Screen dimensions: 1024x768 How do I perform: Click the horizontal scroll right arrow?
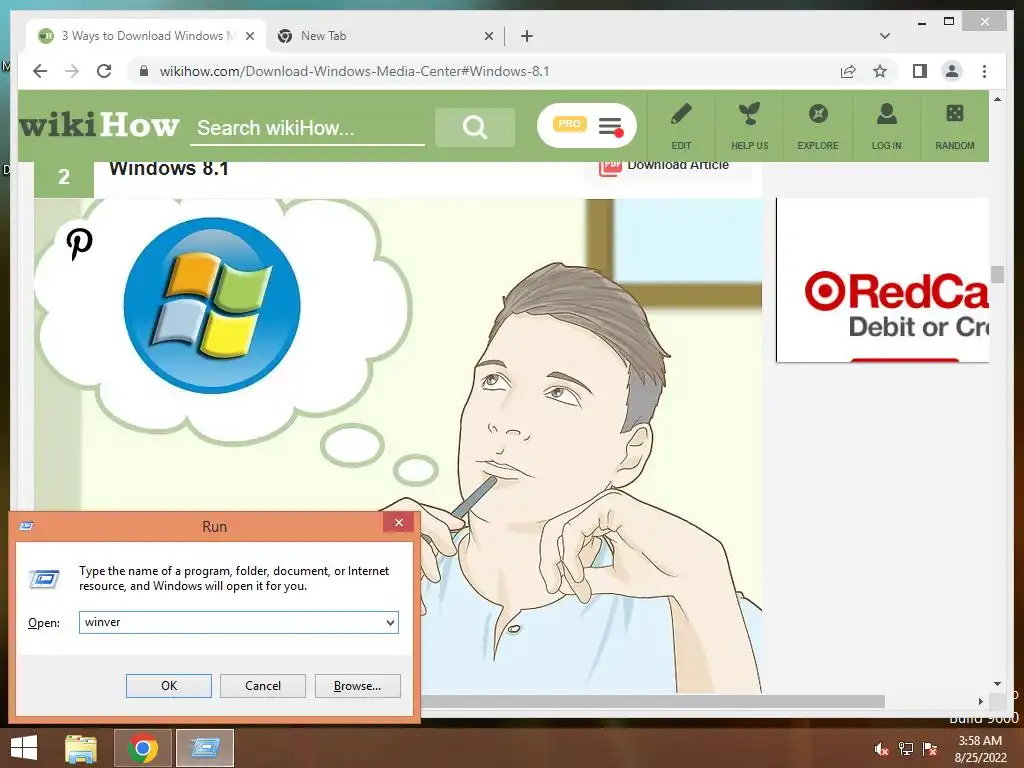tap(980, 701)
